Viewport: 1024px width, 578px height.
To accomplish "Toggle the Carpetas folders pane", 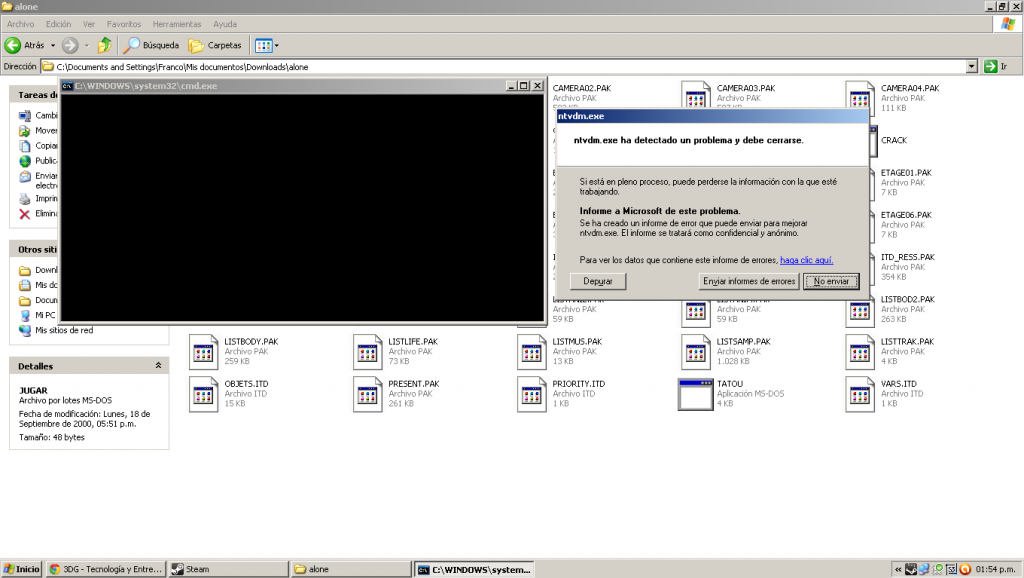I will coord(216,45).
